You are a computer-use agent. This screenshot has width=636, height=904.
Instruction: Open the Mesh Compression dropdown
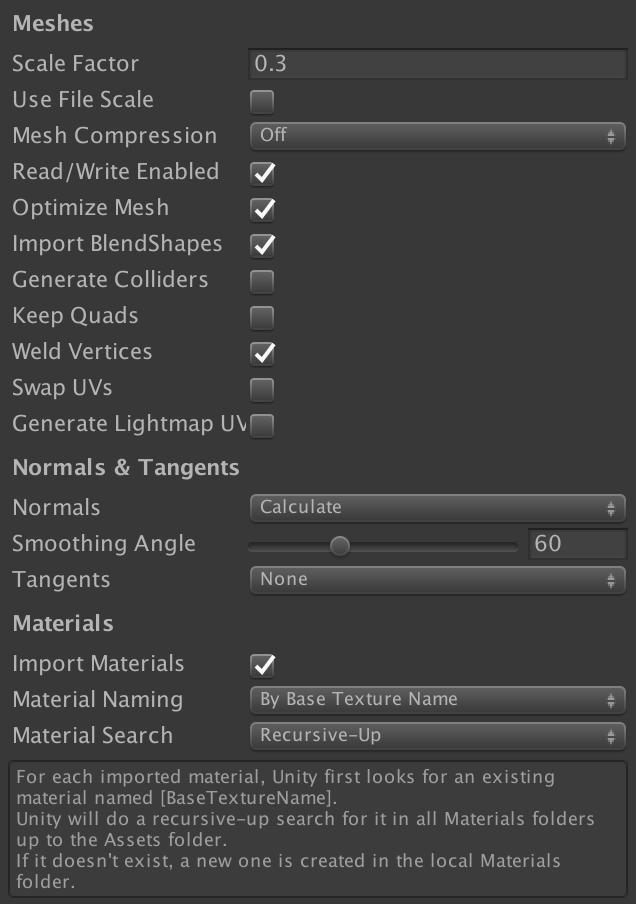click(x=437, y=135)
